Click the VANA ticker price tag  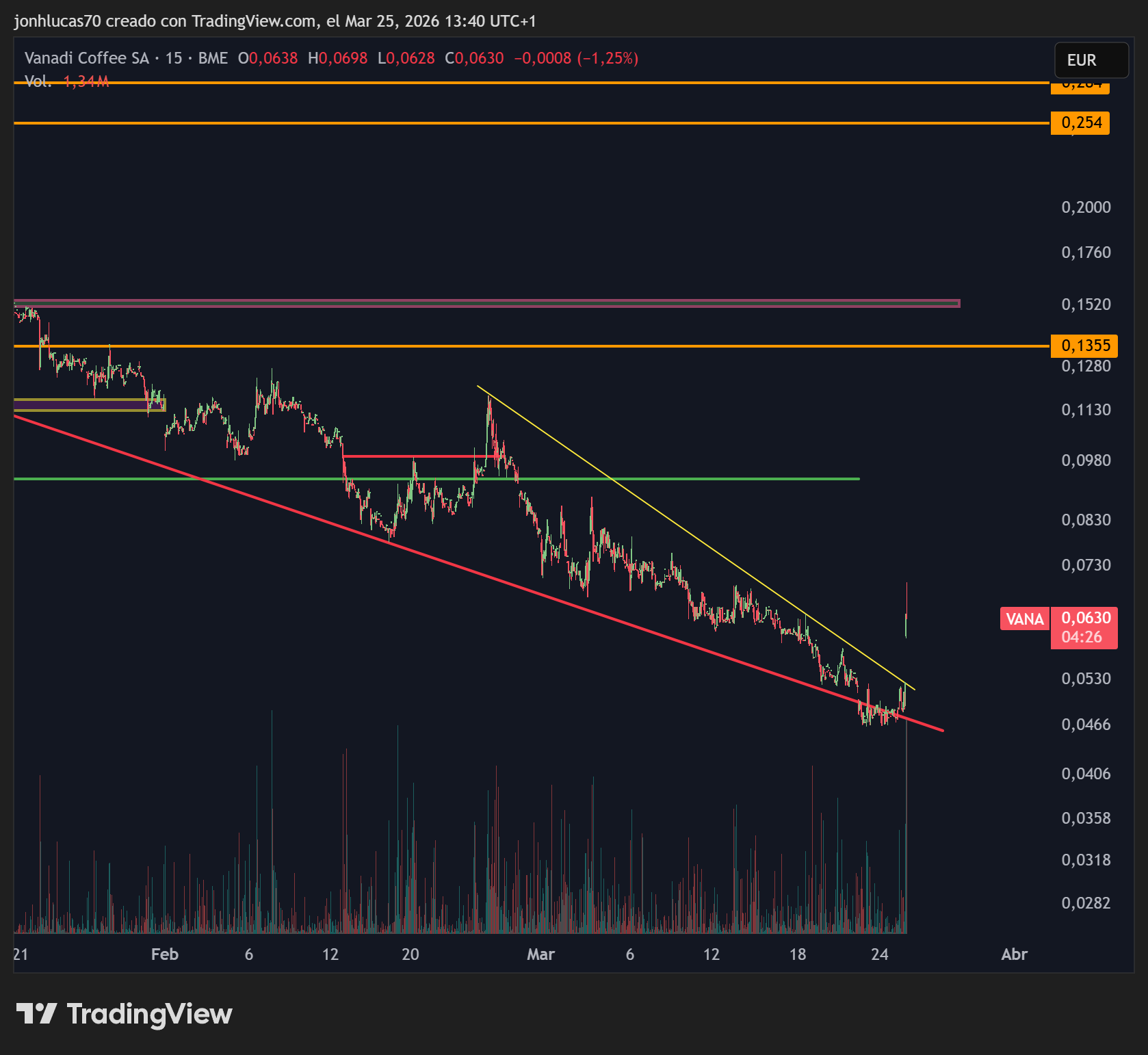(x=1024, y=618)
